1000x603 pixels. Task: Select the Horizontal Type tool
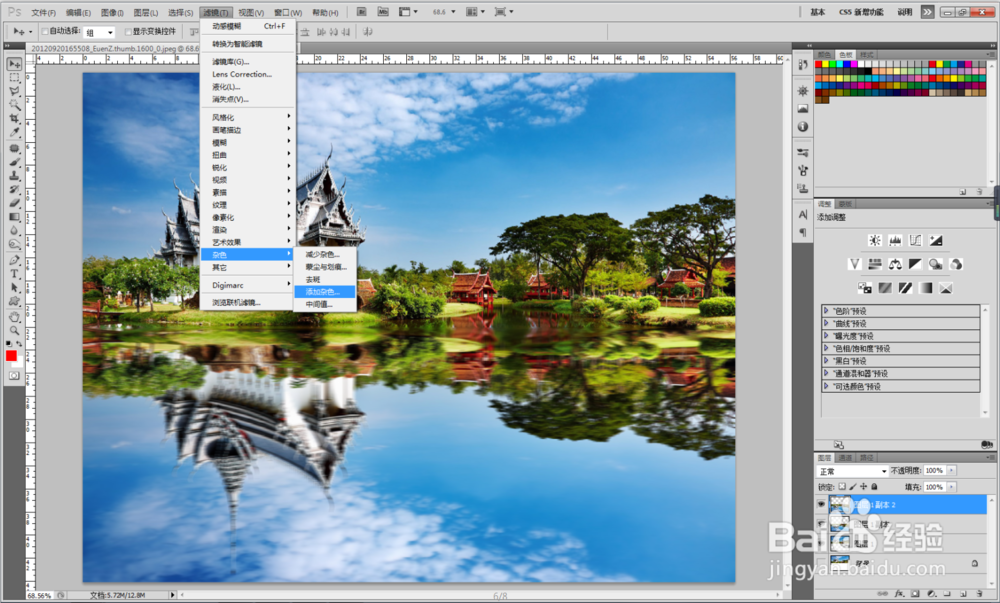[14, 274]
